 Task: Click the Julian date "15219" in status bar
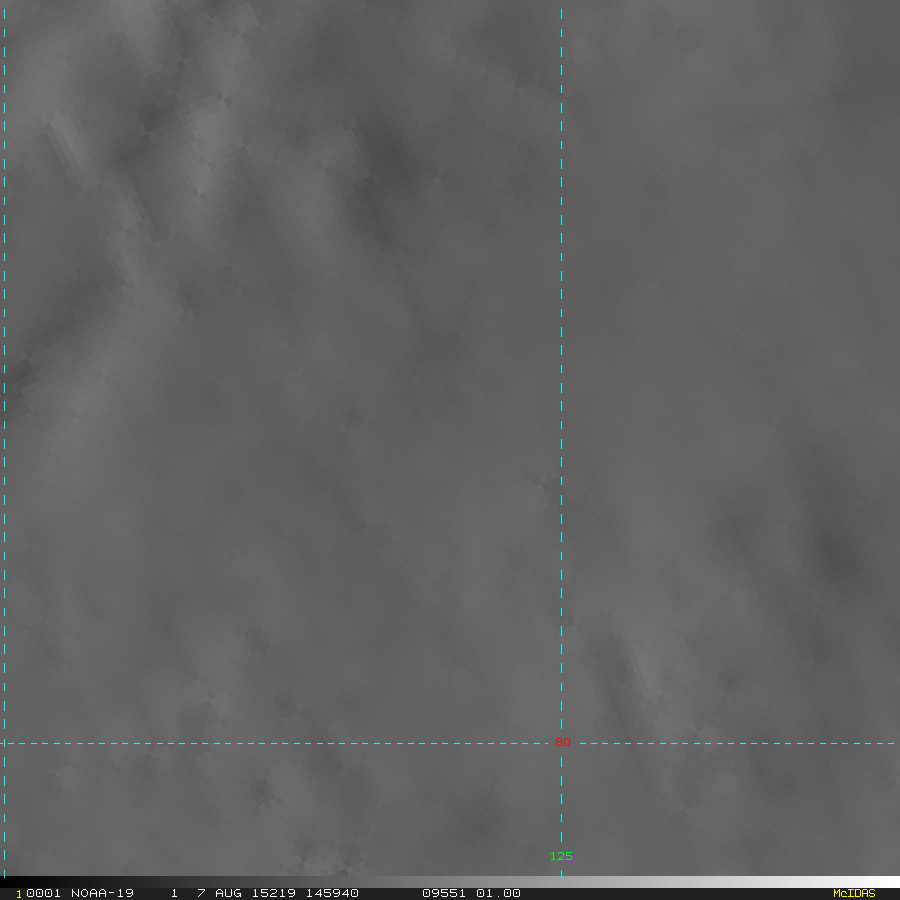pos(274,893)
